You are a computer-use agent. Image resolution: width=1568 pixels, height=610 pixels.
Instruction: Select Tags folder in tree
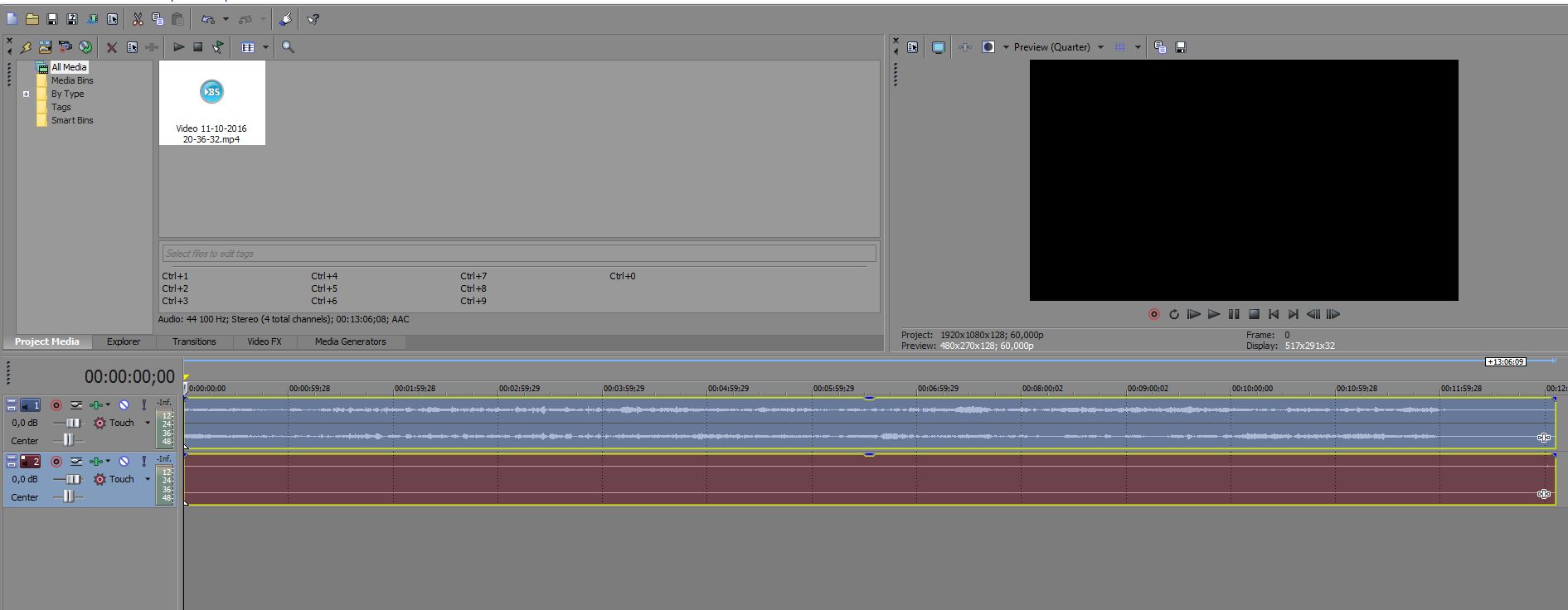click(x=61, y=107)
